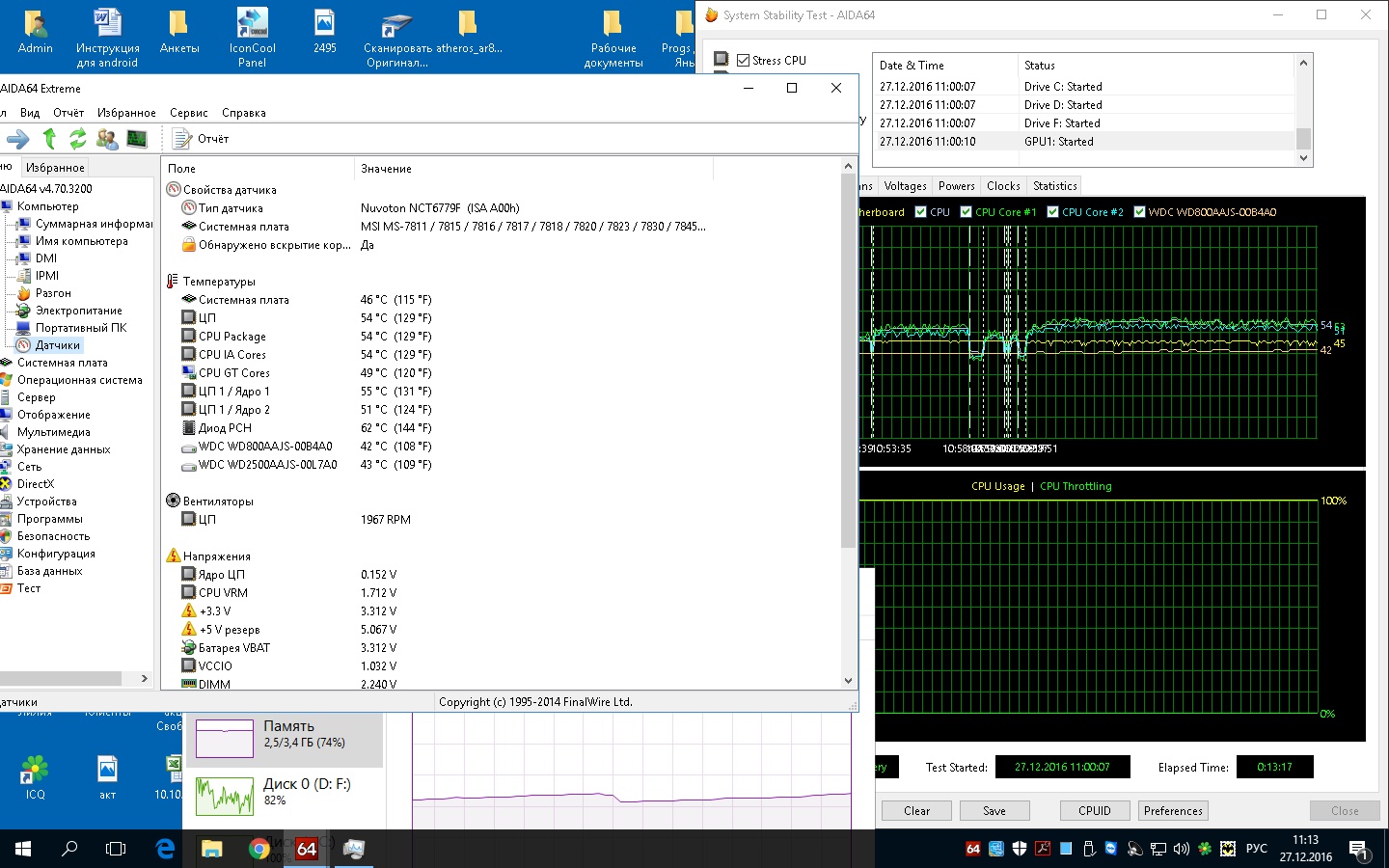
Task: Select DMI tree item
Action: [46, 258]
